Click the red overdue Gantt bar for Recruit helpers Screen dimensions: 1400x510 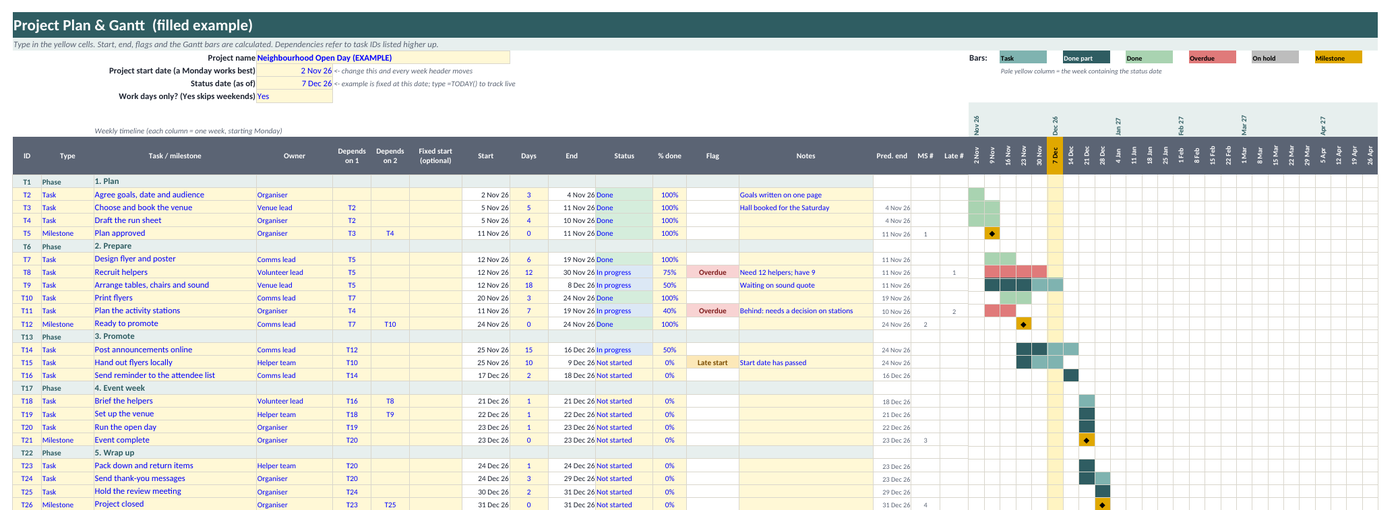point(1016,272)
